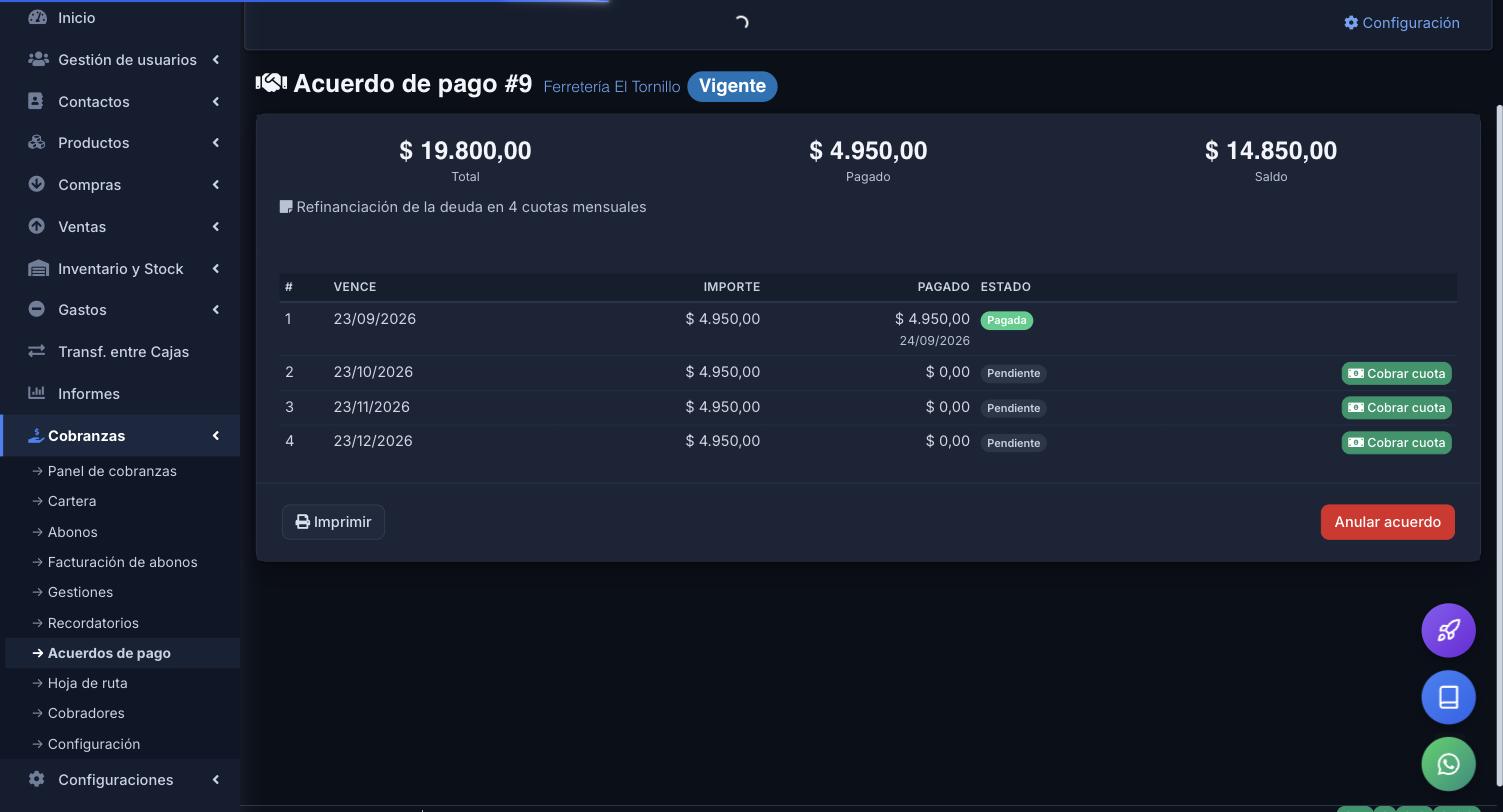Click the Vigente status badge
The width and height of the screenshot is (1503, 812).
coord(732,86)
